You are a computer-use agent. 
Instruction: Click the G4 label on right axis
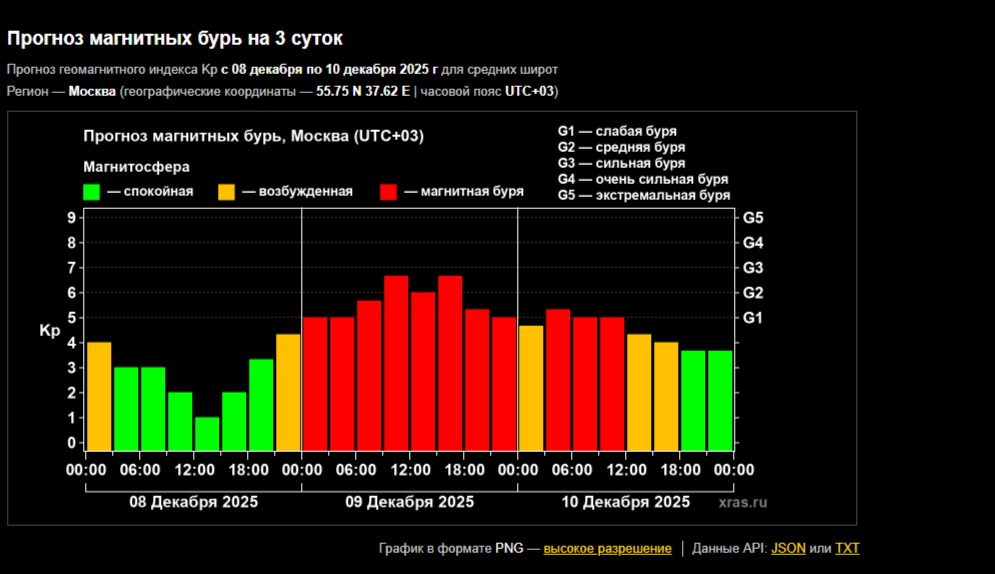[x=753, y=242]
